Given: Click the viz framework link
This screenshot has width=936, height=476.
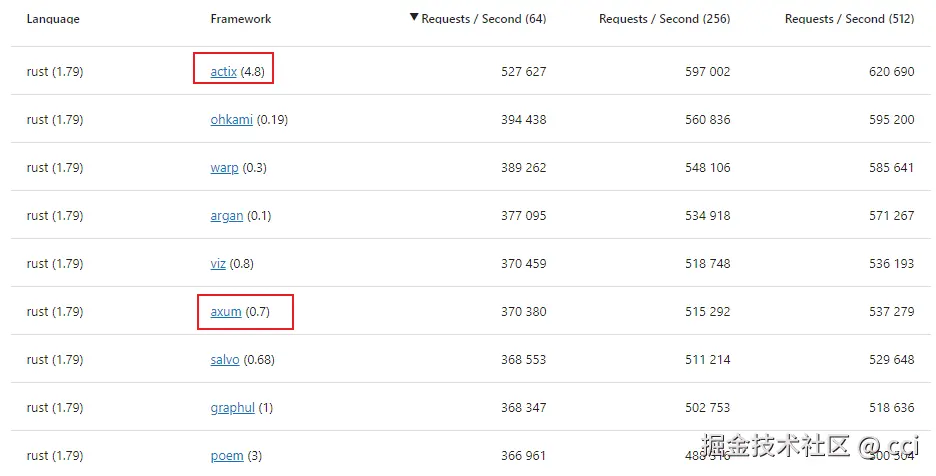Looking at the screenshot, I should click(x=218, y=263).
